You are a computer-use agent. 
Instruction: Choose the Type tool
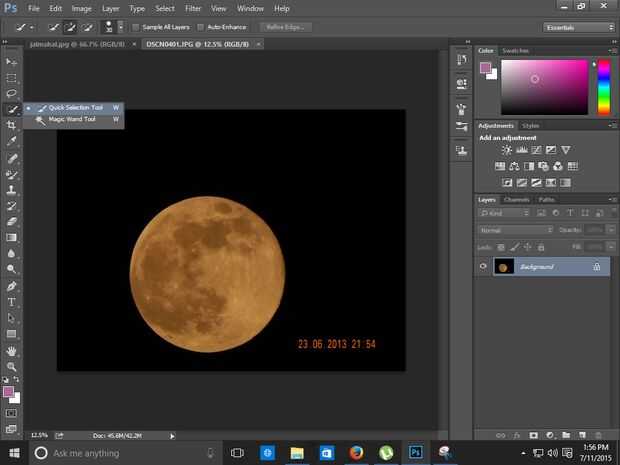[x=12, y=302]
